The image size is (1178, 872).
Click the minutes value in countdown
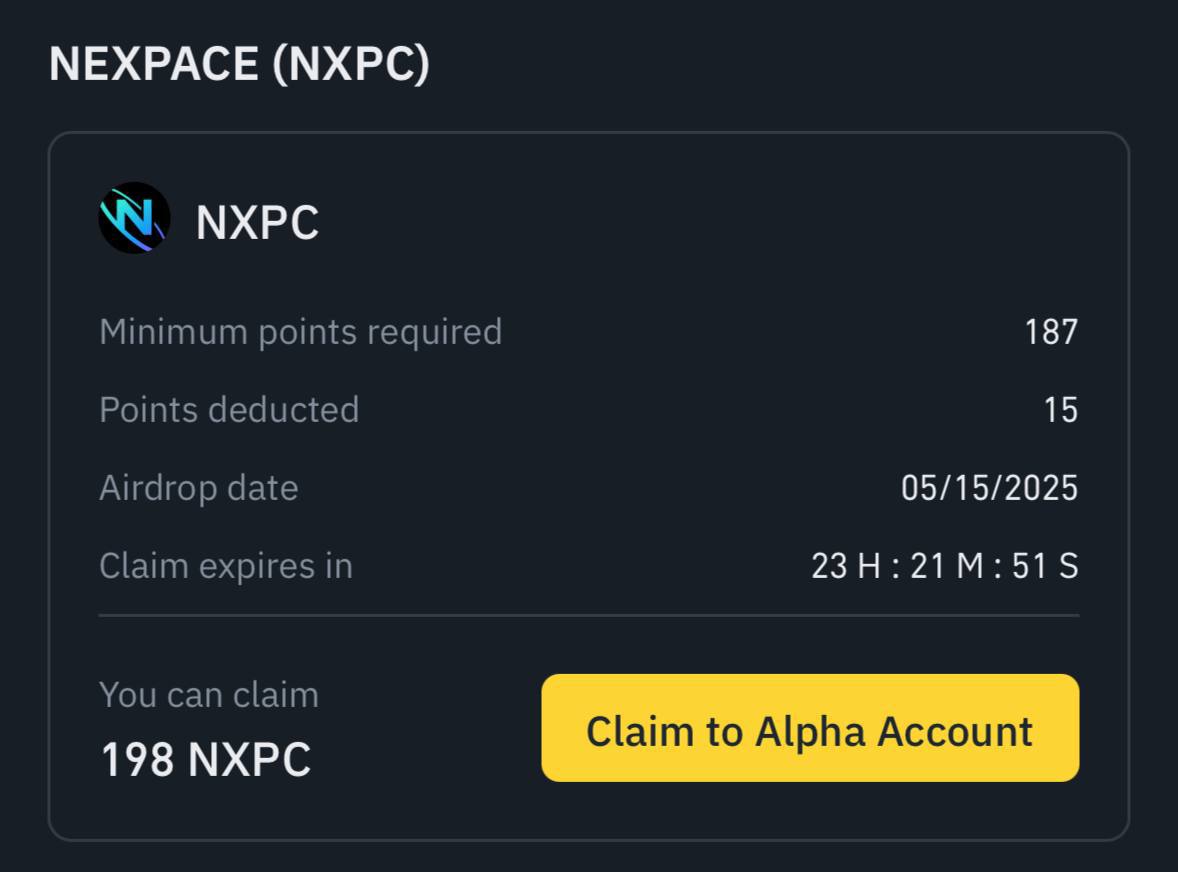[x=947, y=566]
